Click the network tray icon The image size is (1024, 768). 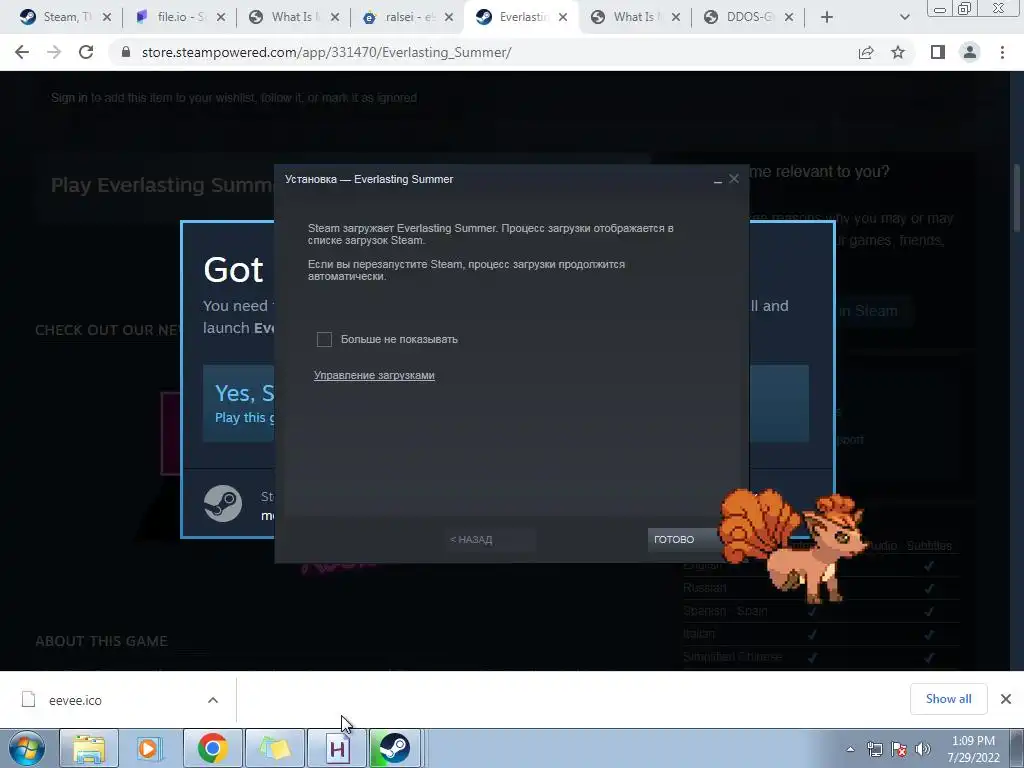[x=874, y=749]
